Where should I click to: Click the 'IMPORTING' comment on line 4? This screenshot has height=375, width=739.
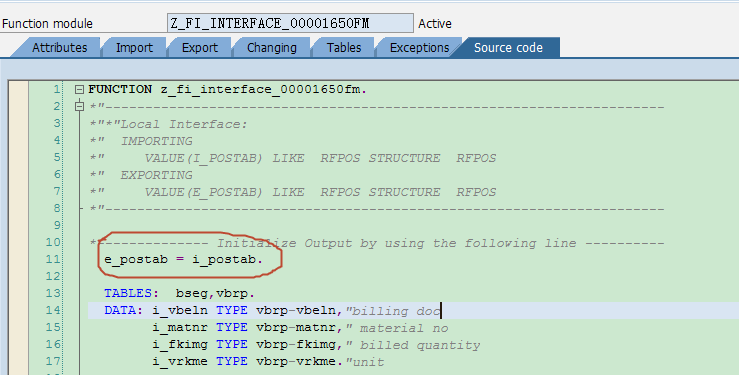(x=156, y=141)
